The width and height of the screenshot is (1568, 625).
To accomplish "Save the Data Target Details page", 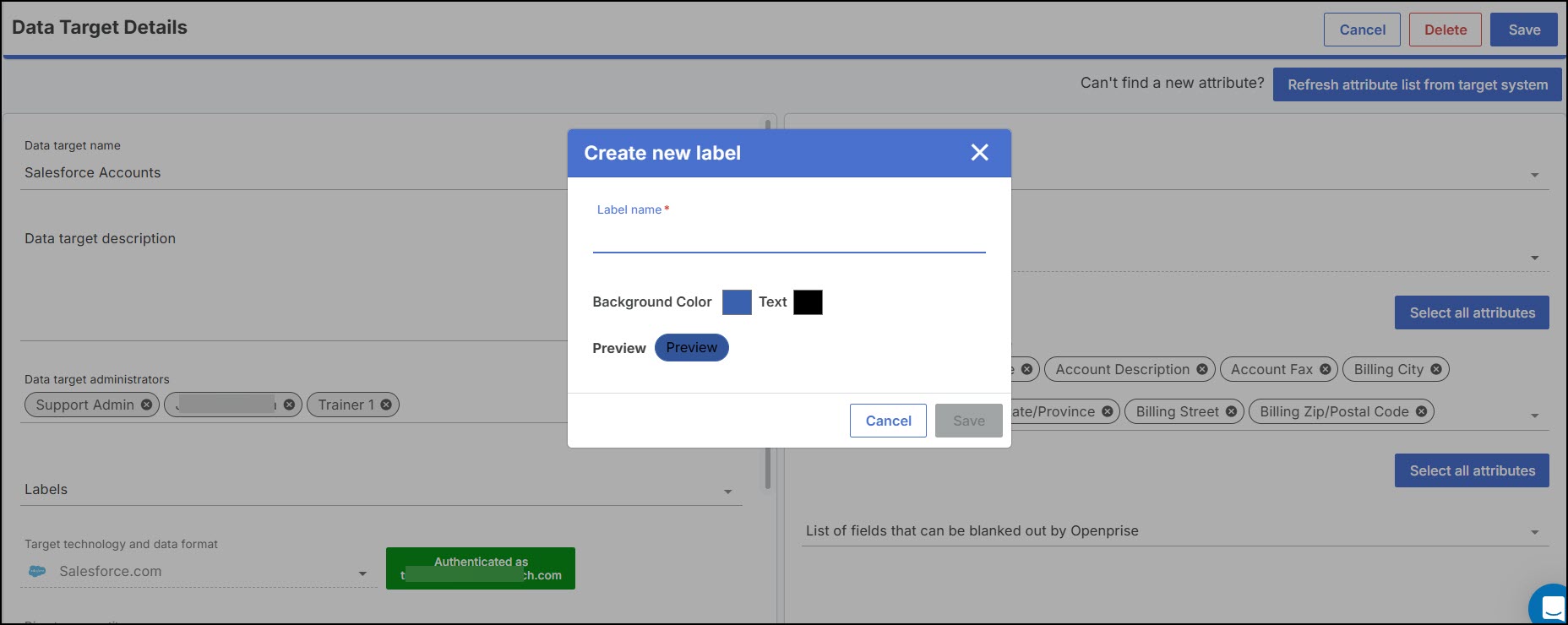I will (x=1524, y=30).
